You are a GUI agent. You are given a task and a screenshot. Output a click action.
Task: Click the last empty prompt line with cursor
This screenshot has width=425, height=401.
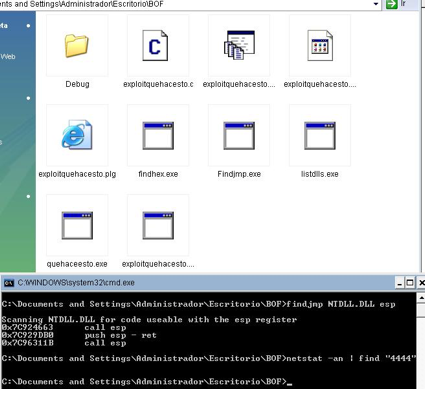pos(147,382)
